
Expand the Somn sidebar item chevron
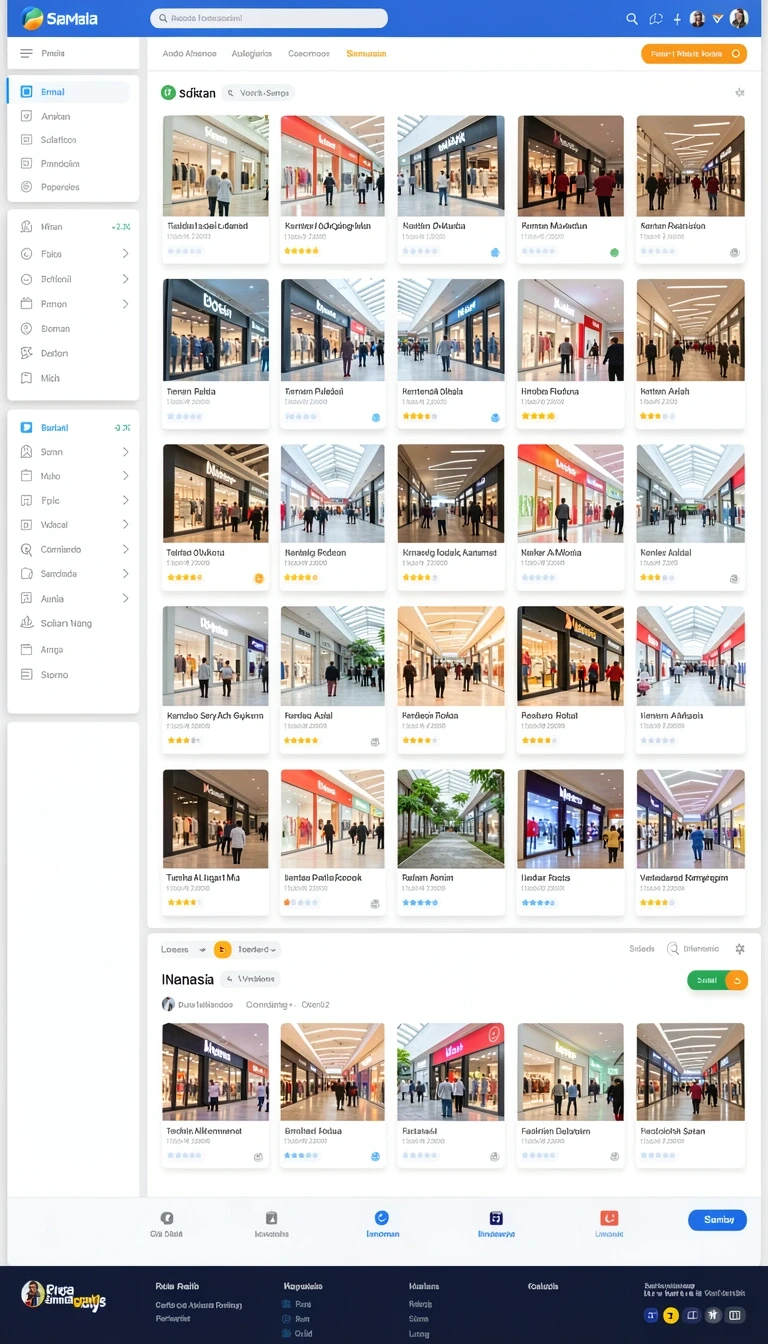click(x=125, y=452)
